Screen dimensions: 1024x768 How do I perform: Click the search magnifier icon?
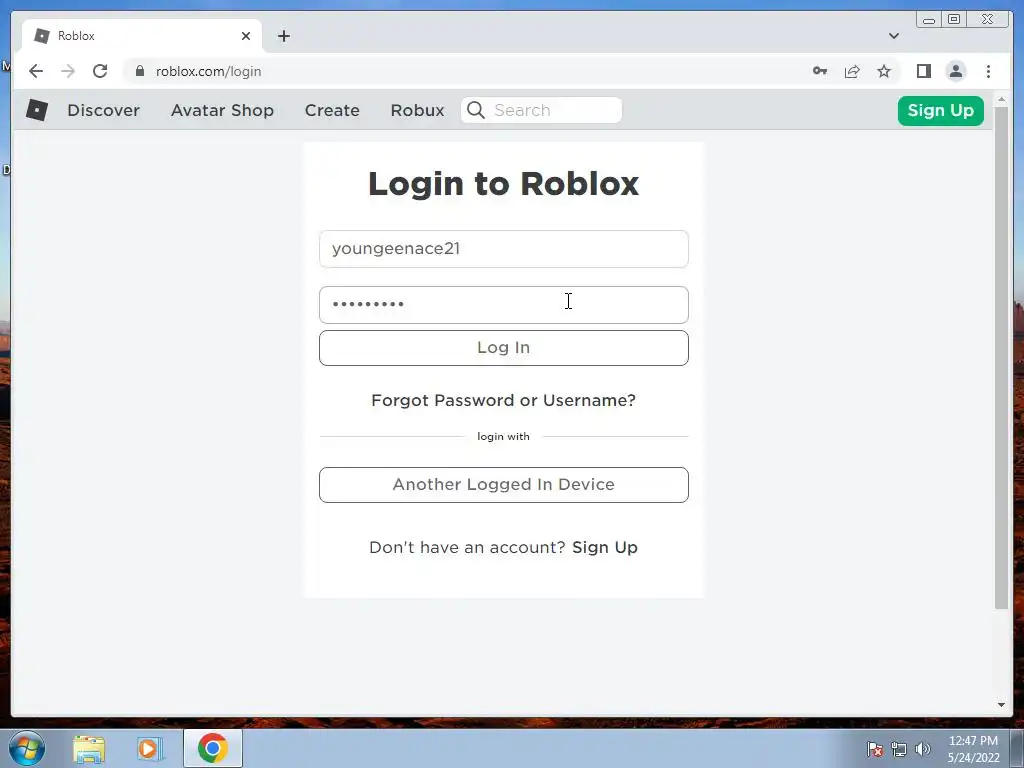pyautogui.click(x=476, y=110)
